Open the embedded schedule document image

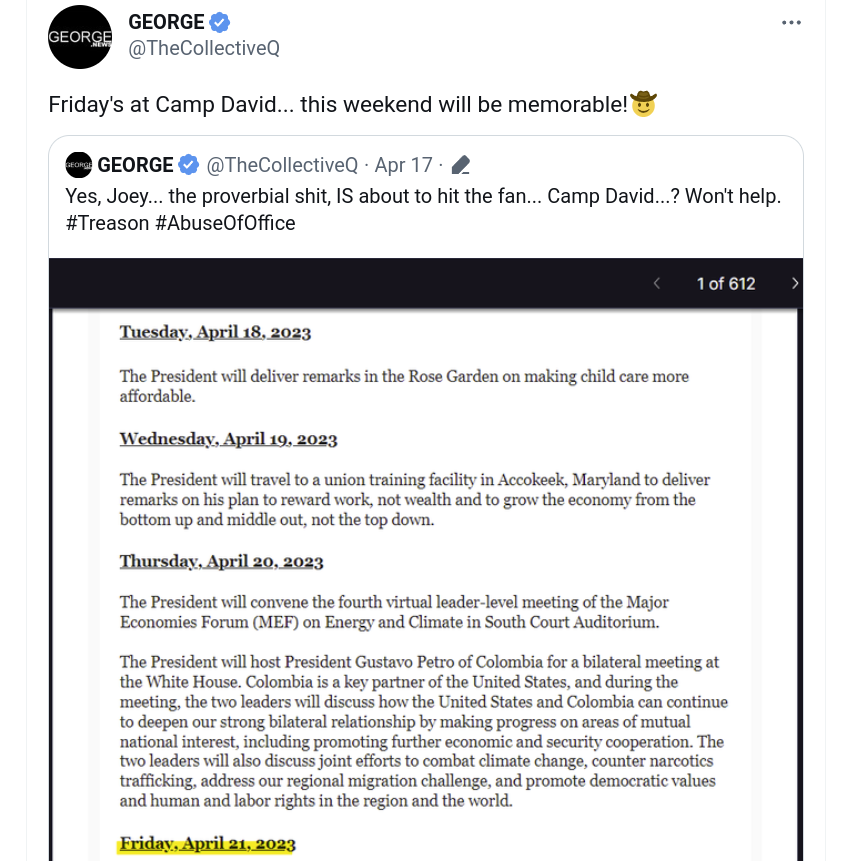426,585
